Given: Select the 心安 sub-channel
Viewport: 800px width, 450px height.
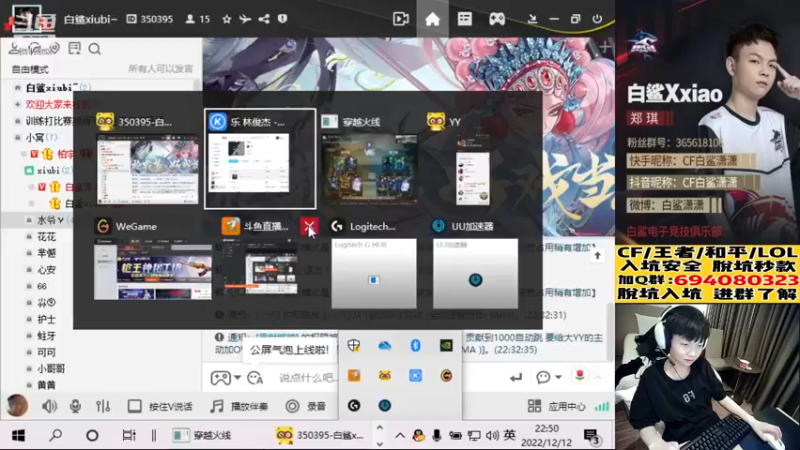Looking at the screenshot, I should (46, 270).
